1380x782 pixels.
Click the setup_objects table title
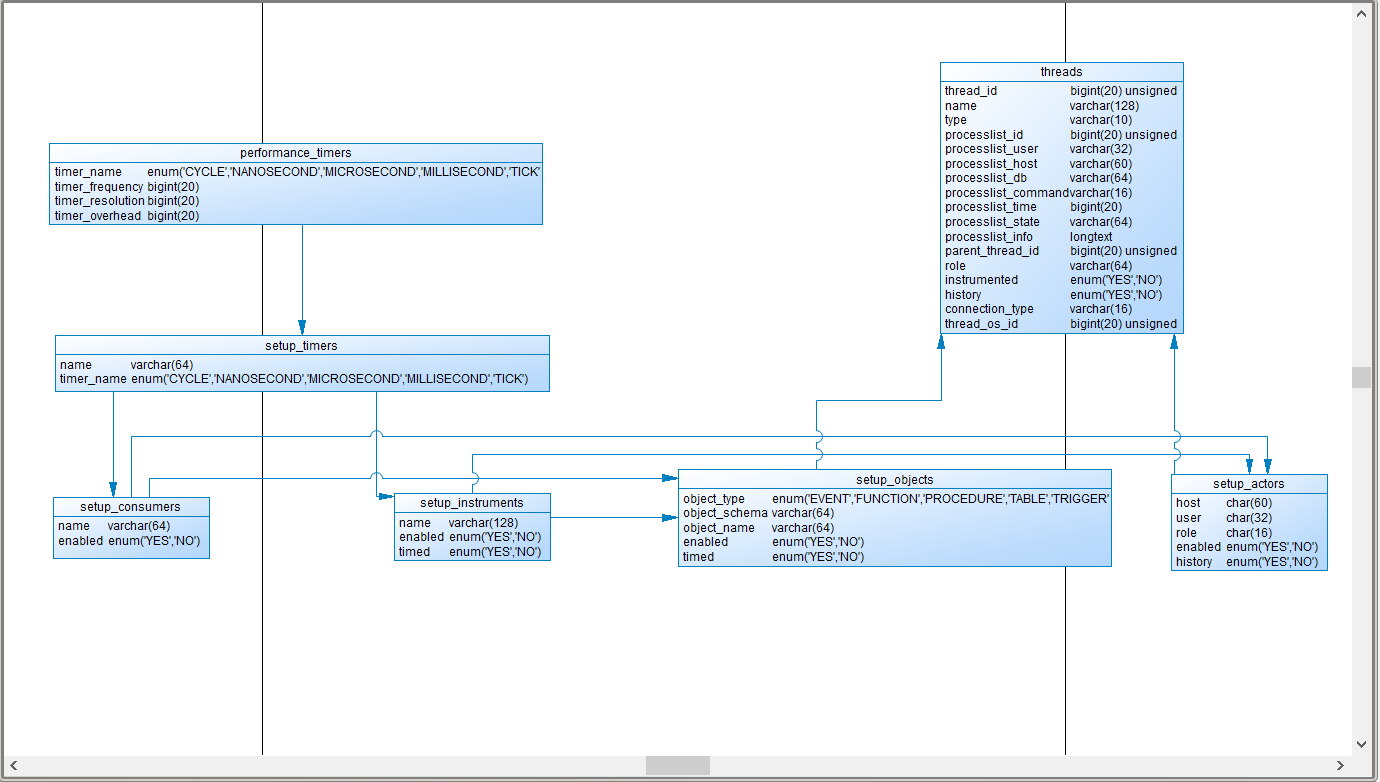[x=894, y=479]
